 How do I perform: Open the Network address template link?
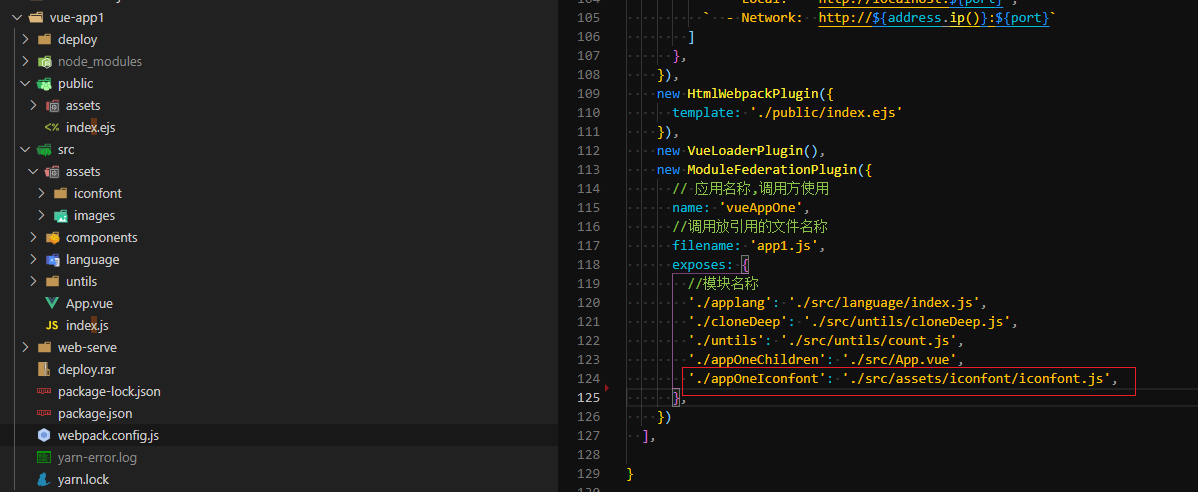pyautogui.click(x=934, y=18)
